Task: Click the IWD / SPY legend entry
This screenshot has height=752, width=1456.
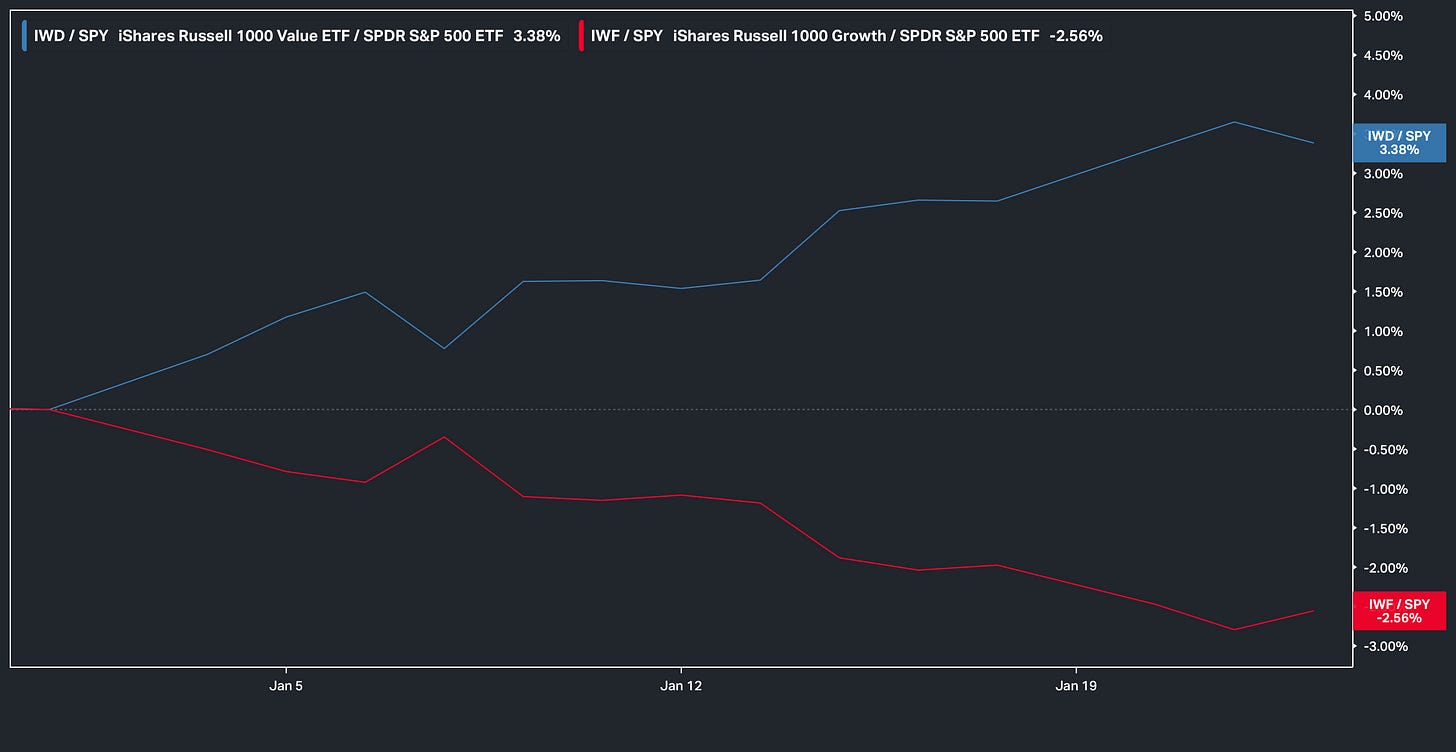Action: [293, 36]
